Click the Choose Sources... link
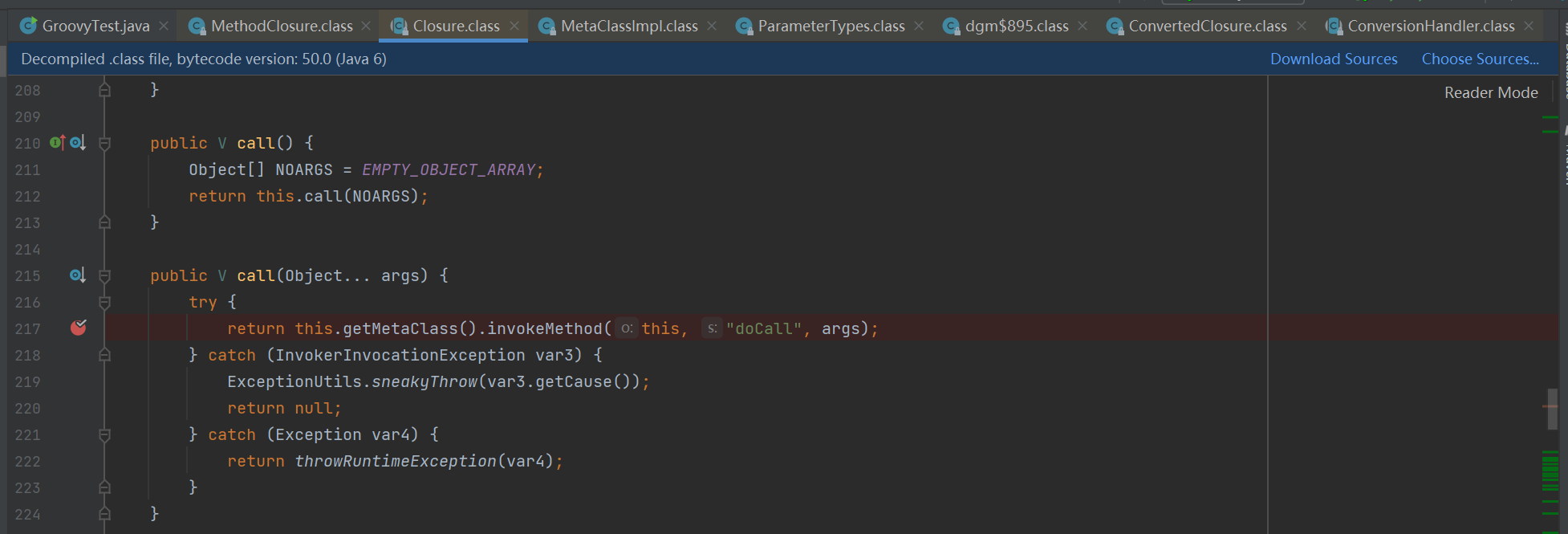Screen dimensions: 1568x534 [1481, 59]
